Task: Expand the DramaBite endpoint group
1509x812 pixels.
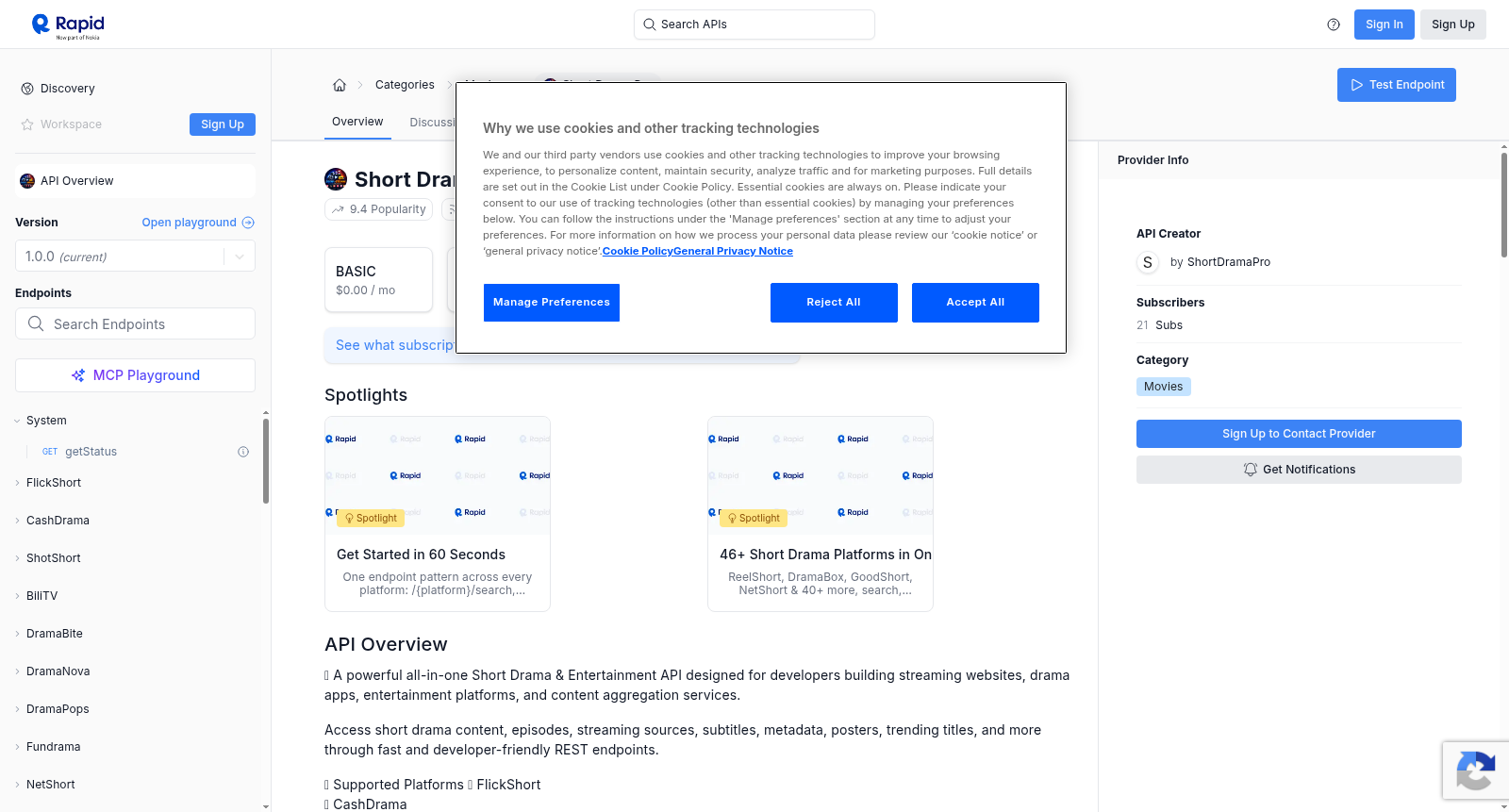Action: 17,634
